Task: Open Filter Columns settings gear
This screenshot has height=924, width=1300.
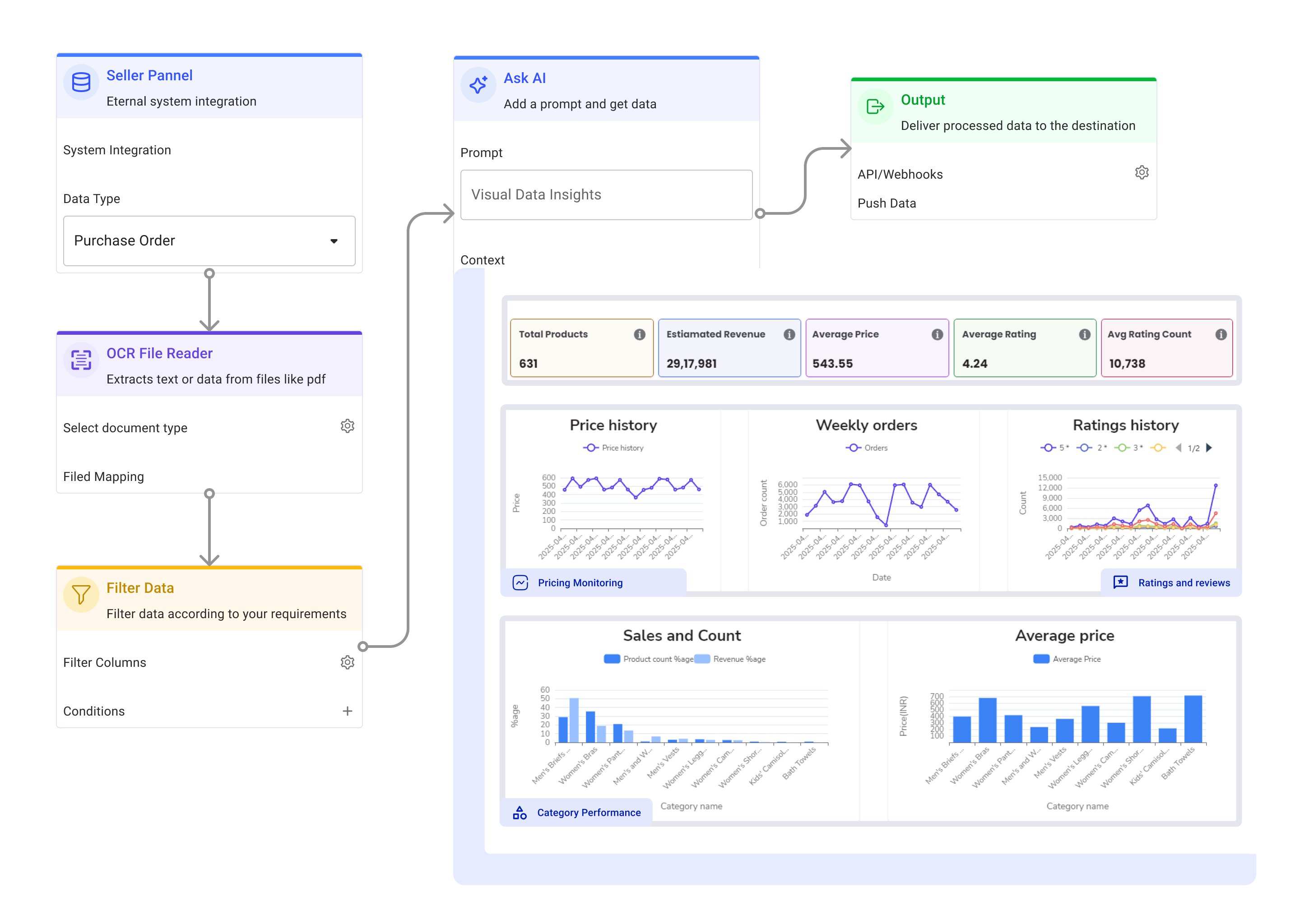Action: [x=347, y=662]
